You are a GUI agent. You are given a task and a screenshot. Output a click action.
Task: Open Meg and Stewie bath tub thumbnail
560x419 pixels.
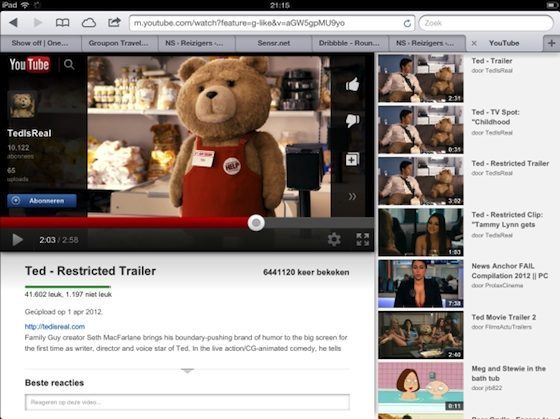coord(421,386)
